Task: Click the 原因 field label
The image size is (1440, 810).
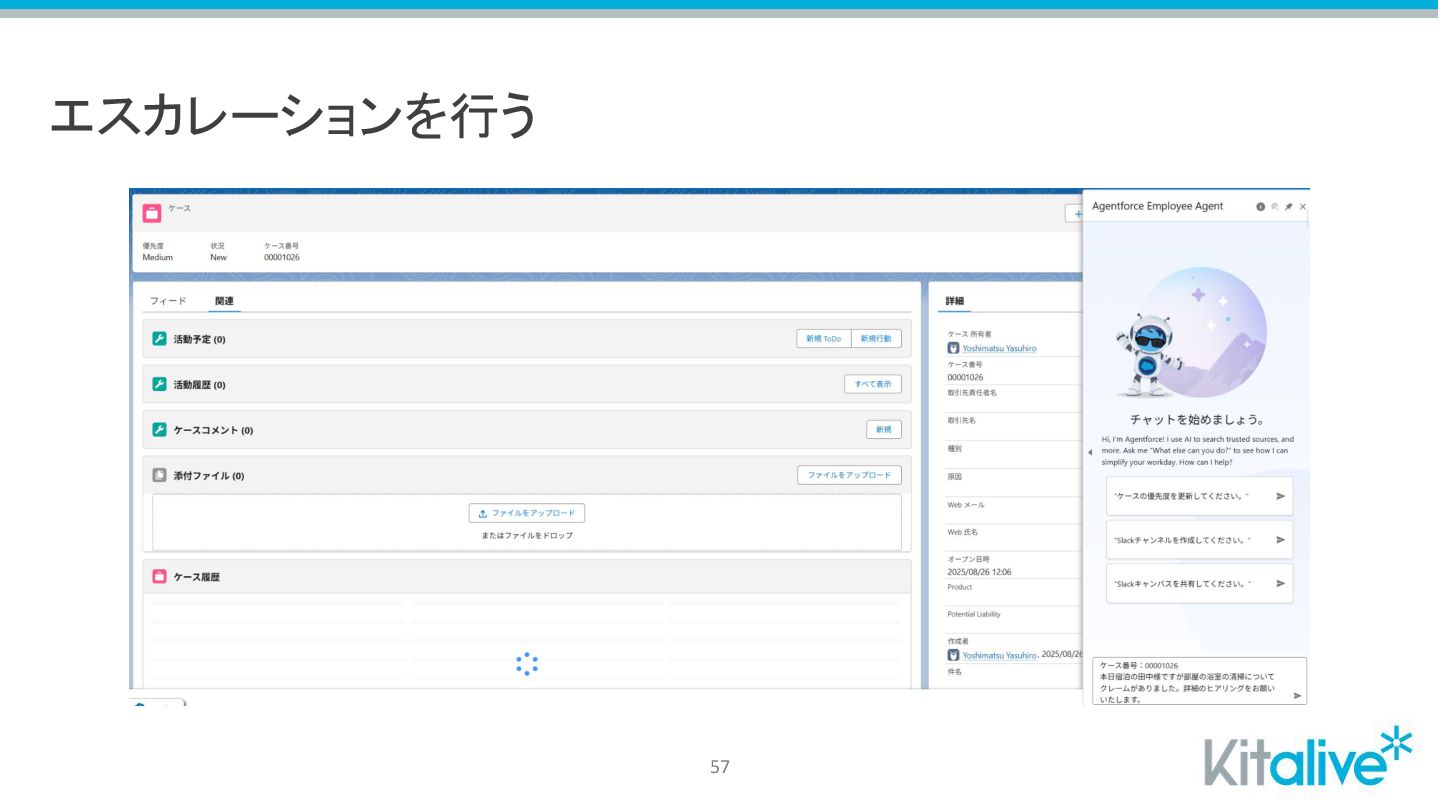Action: click(x=954, y=476)
